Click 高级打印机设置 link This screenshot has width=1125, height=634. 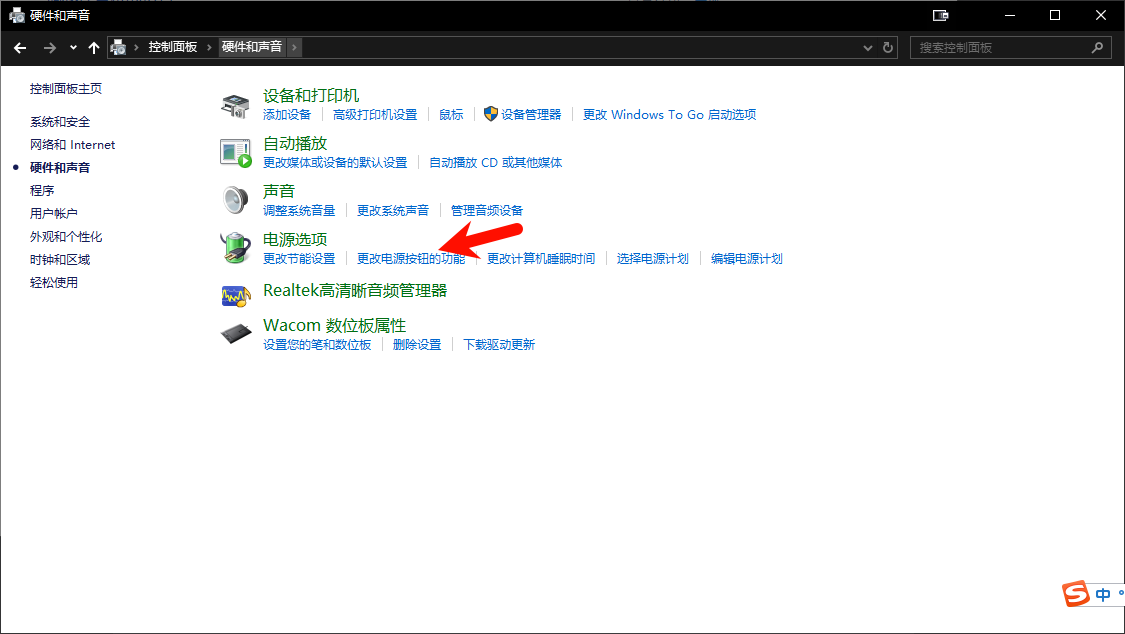(x=375, y=115)
